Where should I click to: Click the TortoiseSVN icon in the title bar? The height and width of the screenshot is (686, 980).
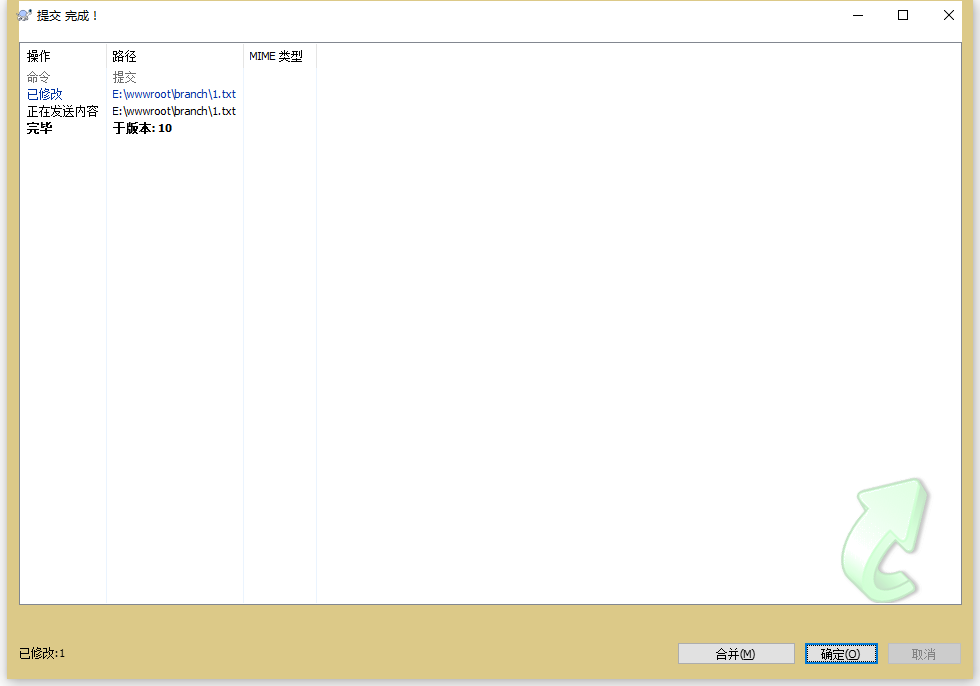pos(24,14)
